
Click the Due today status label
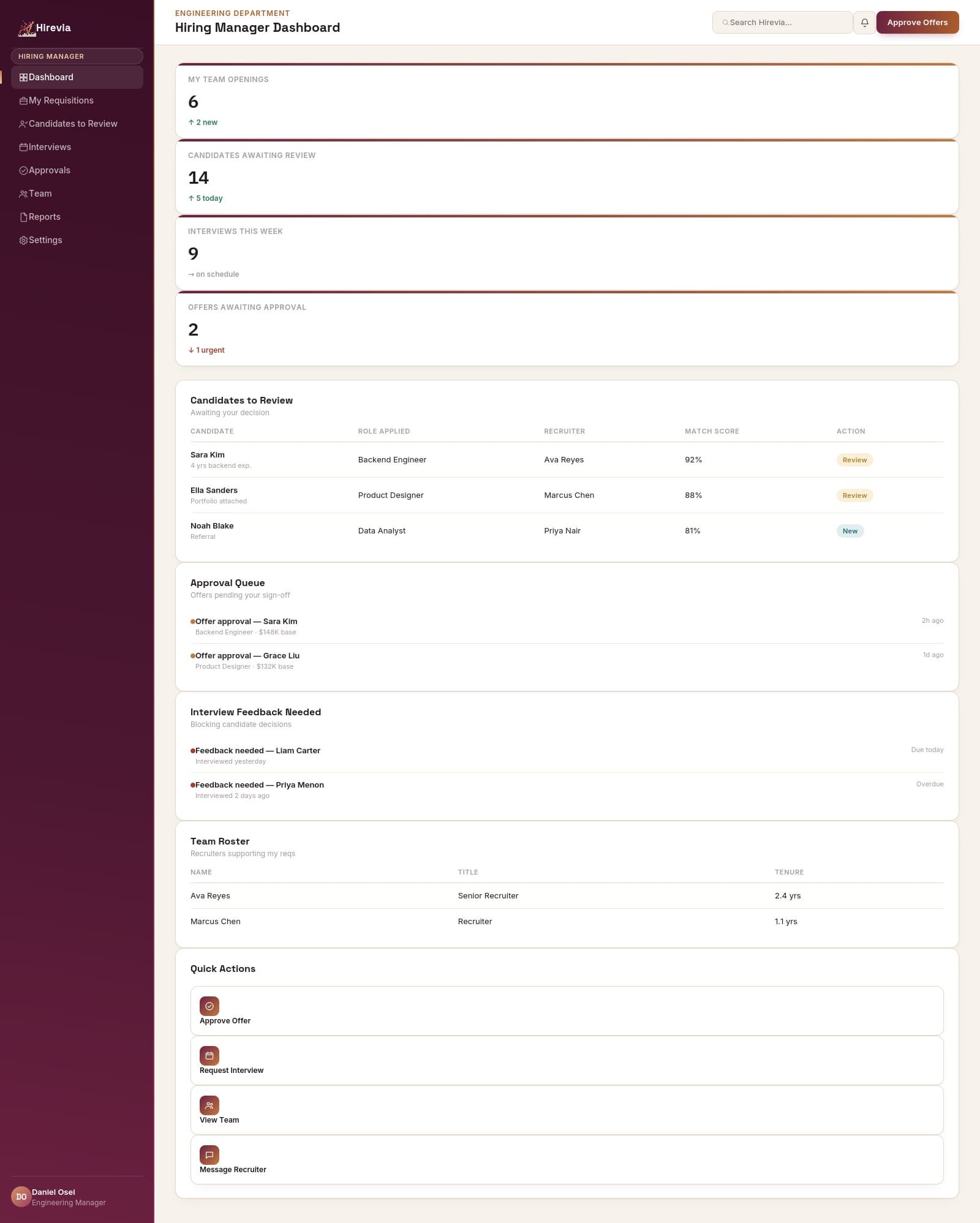coord(927,750)
